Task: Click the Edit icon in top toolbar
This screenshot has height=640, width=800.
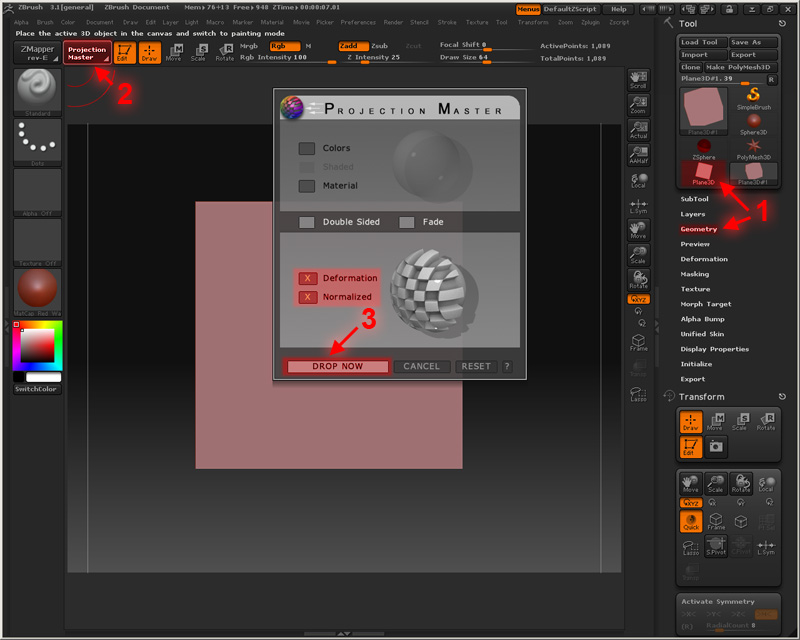Action: 124,53
